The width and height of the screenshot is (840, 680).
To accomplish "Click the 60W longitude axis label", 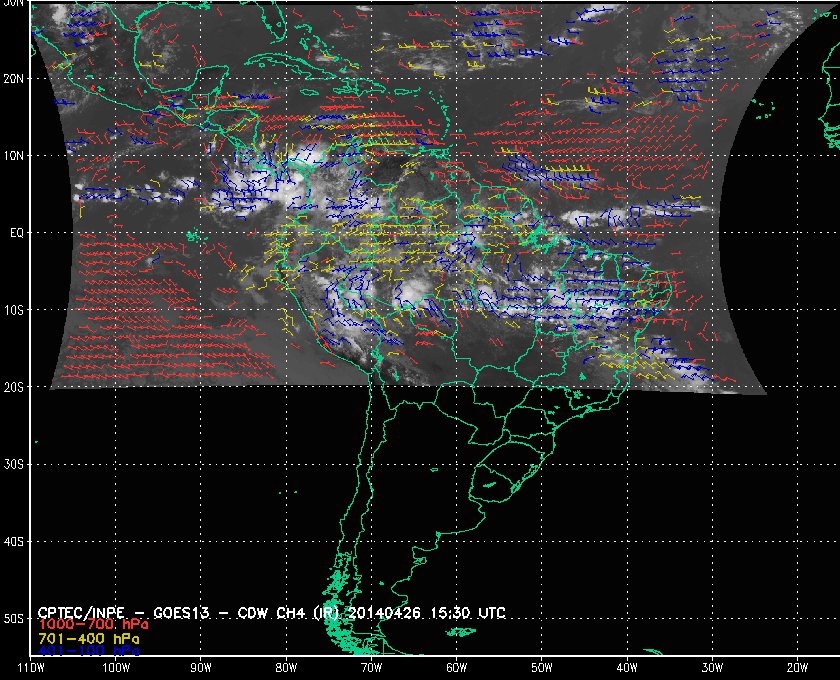I will 456,667.
